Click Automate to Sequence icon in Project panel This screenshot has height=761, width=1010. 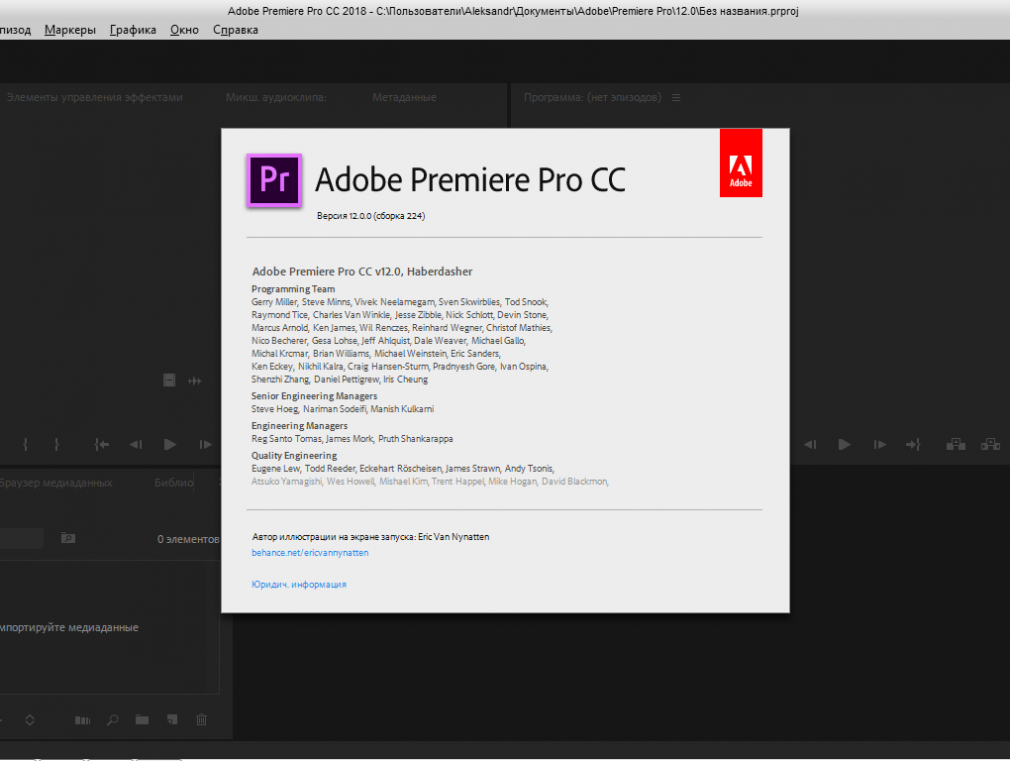pyautogui.click(x=82, y=720)
